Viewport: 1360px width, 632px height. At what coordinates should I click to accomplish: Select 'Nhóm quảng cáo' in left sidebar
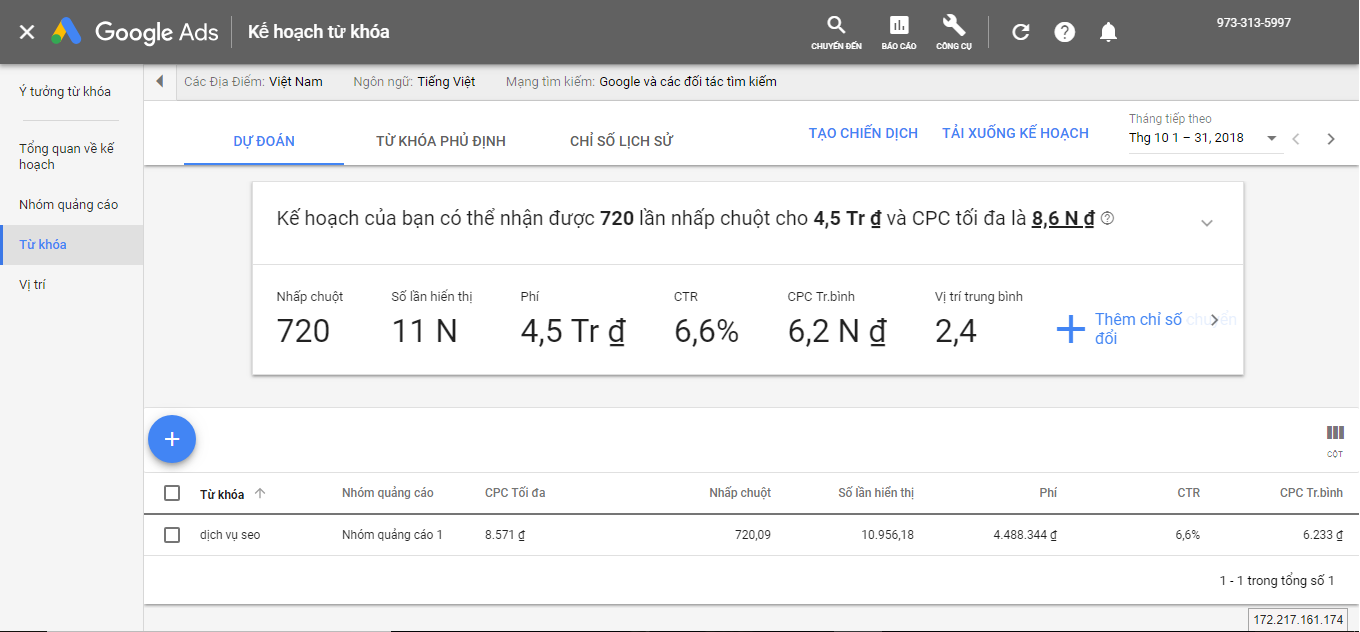(x=68, y=205)
